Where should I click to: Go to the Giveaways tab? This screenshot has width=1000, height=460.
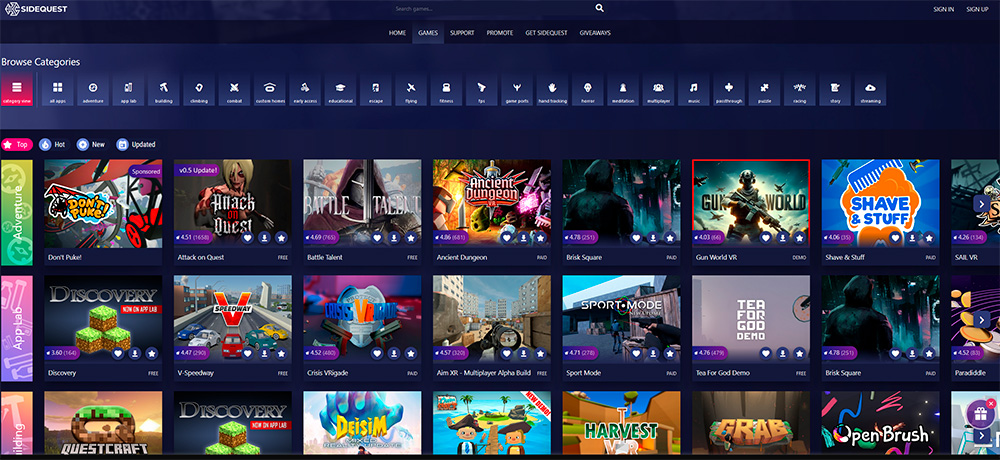594,33
